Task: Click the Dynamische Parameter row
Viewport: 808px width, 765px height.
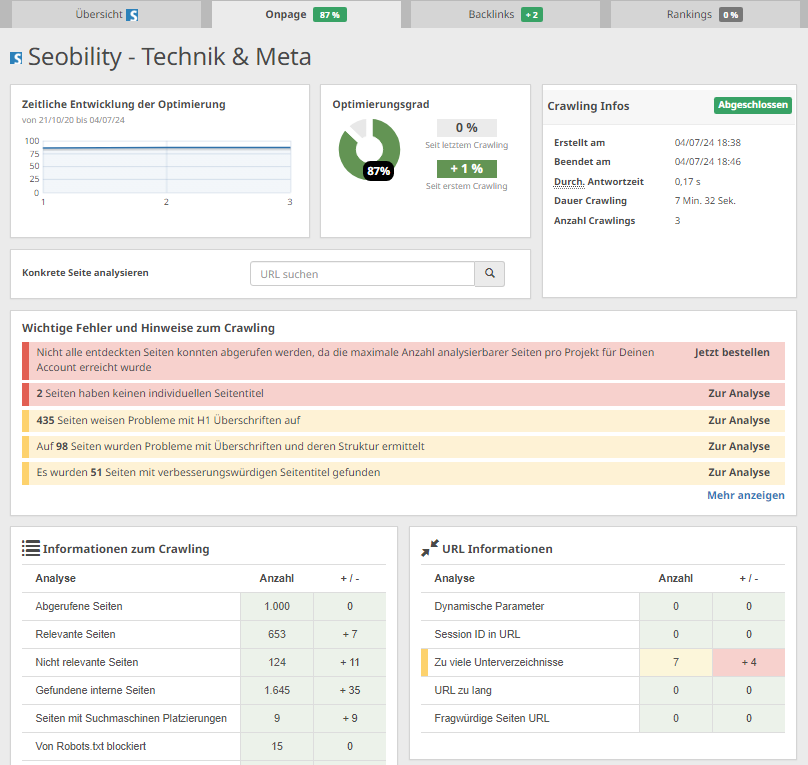Action: click(603, 606)
